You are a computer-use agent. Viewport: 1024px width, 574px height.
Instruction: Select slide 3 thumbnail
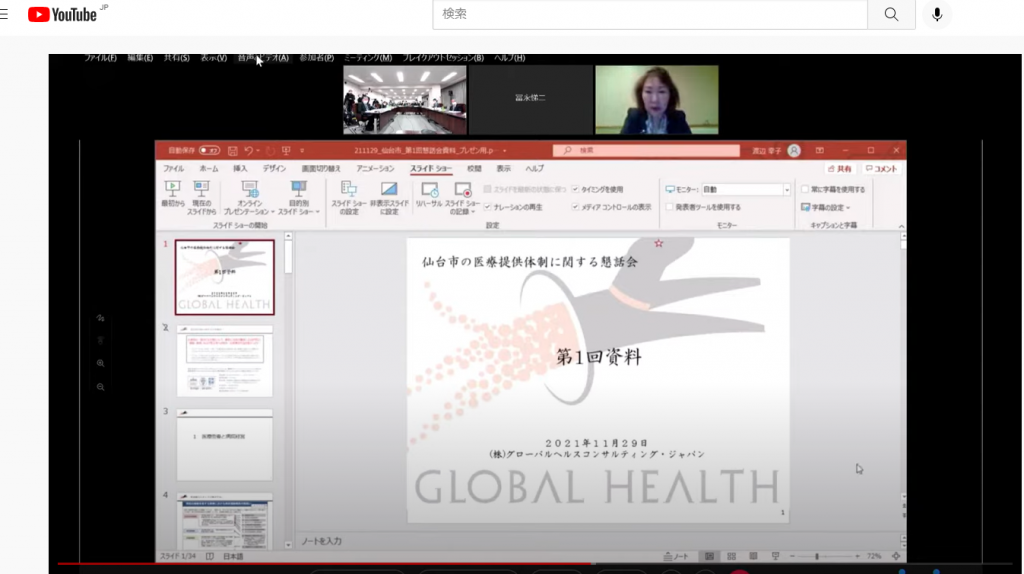click(225, 445)
